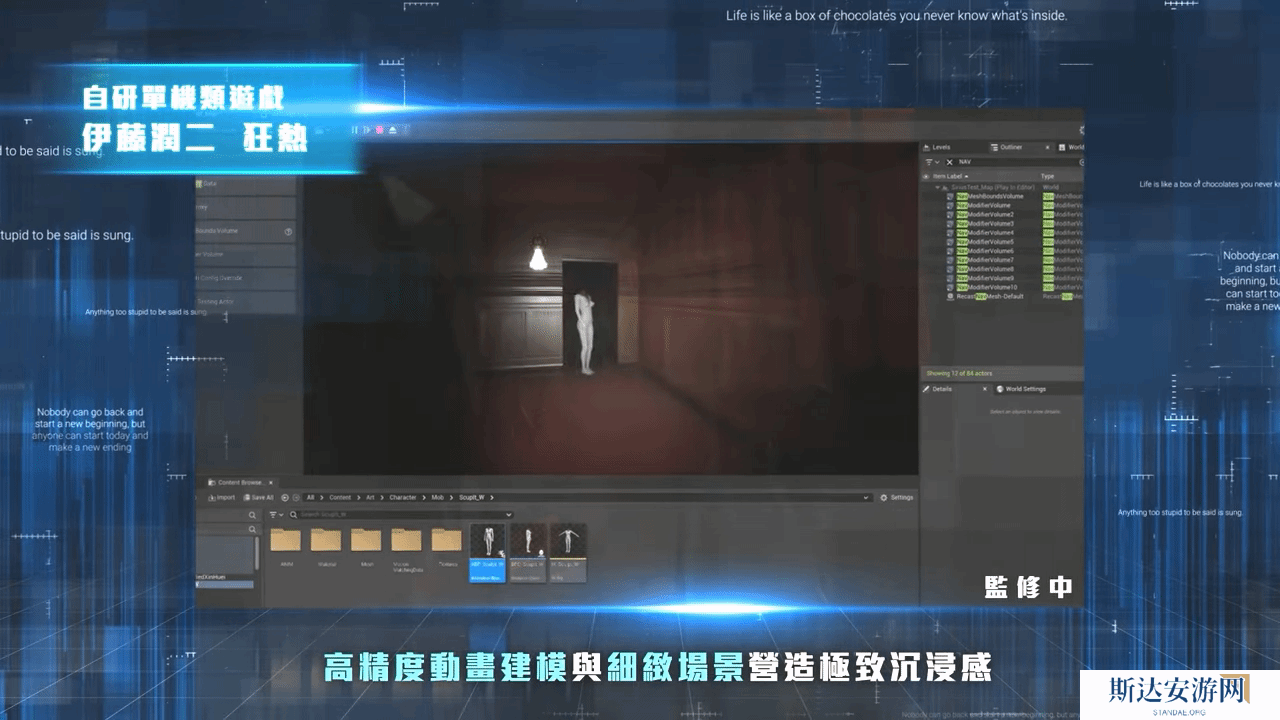Click the Character breadcrumb in path bar

(x=403, y=497)
